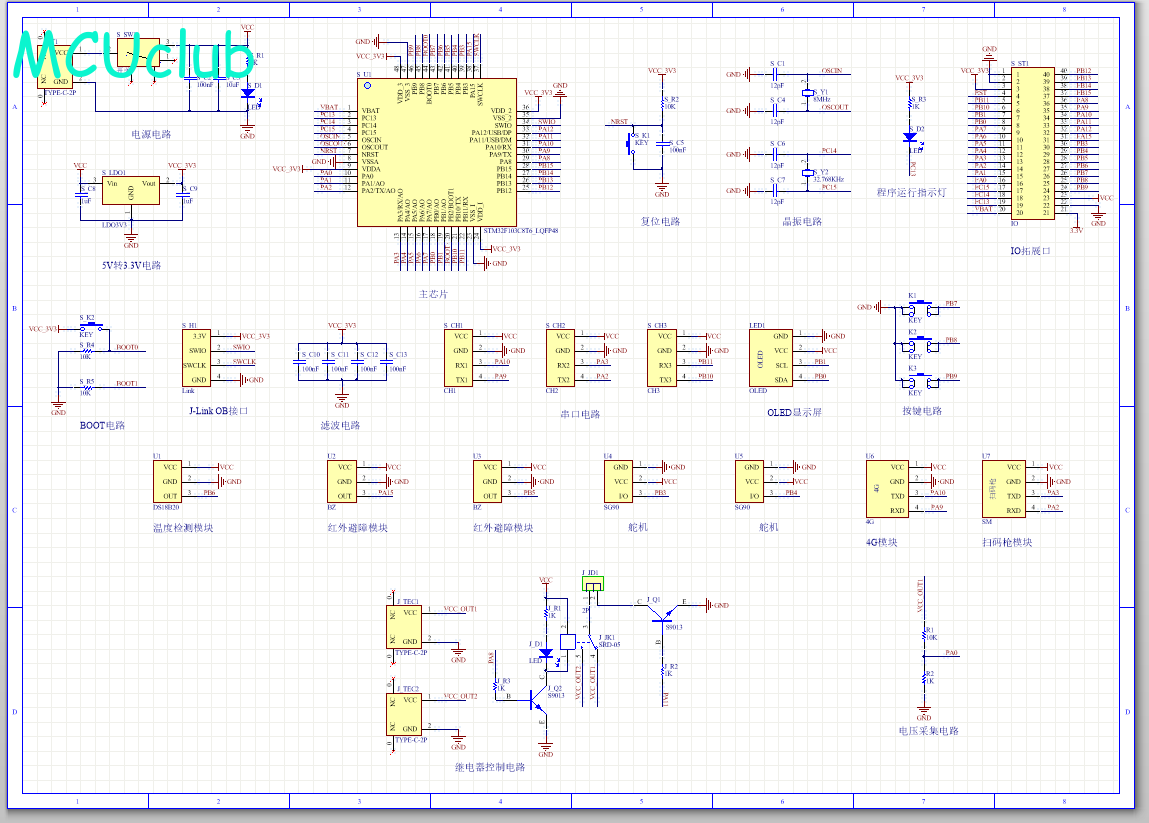The width and height of the screenshot is (1149, 823).
Task: Click the '4G模块' label
Action: 882,542
